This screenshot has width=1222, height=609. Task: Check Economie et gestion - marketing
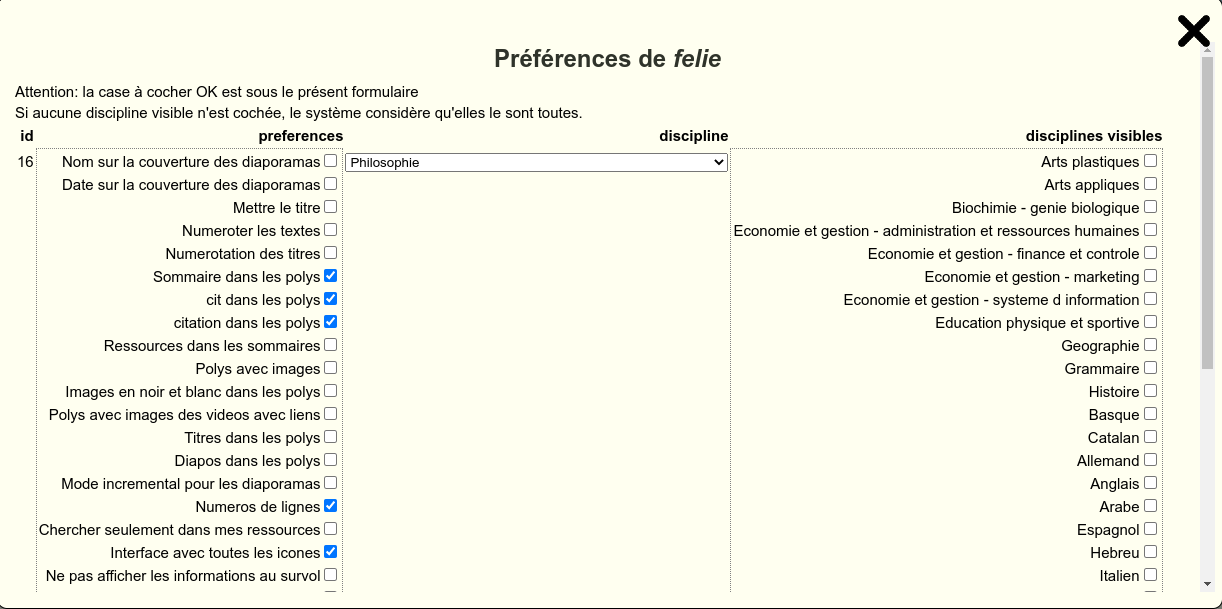pos(1150,276)
